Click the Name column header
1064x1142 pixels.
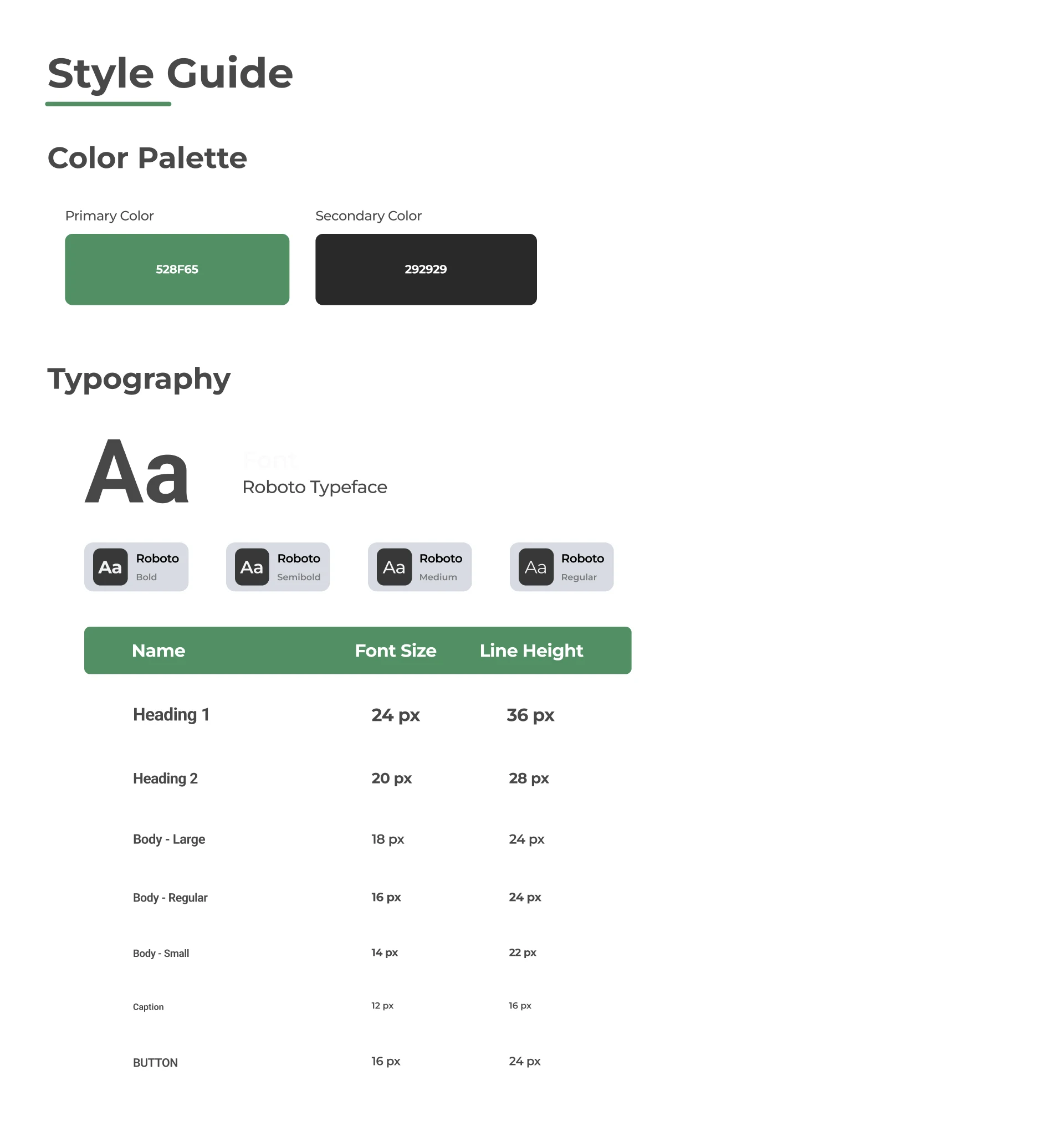pyautogui.click(x=158, y=651)
